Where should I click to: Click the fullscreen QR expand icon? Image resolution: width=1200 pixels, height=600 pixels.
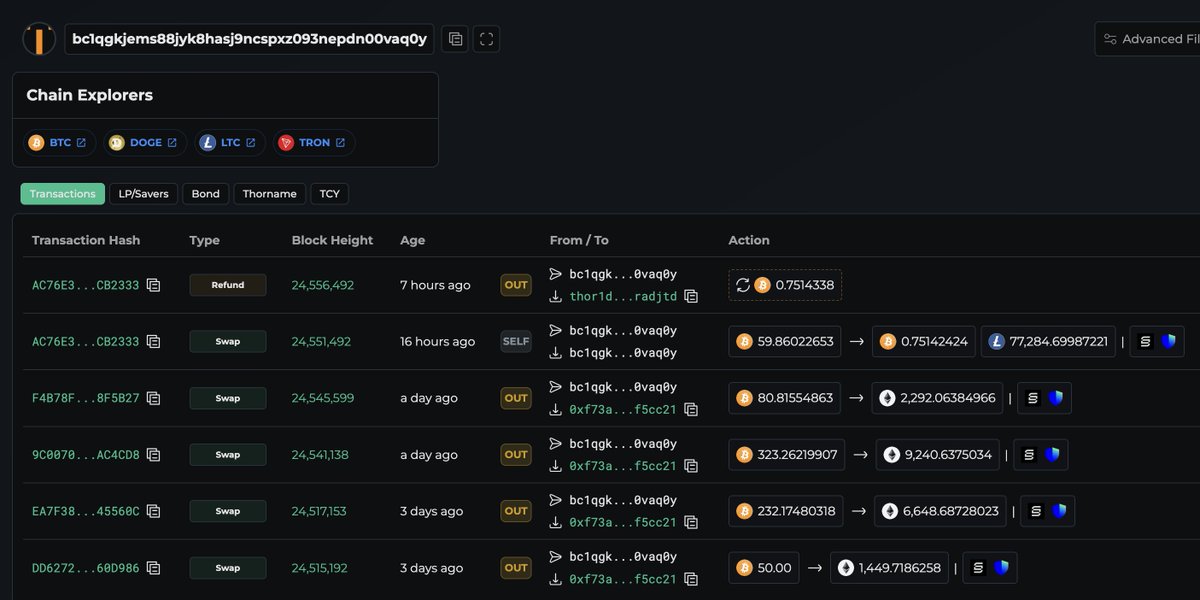[x=486, y=39]
